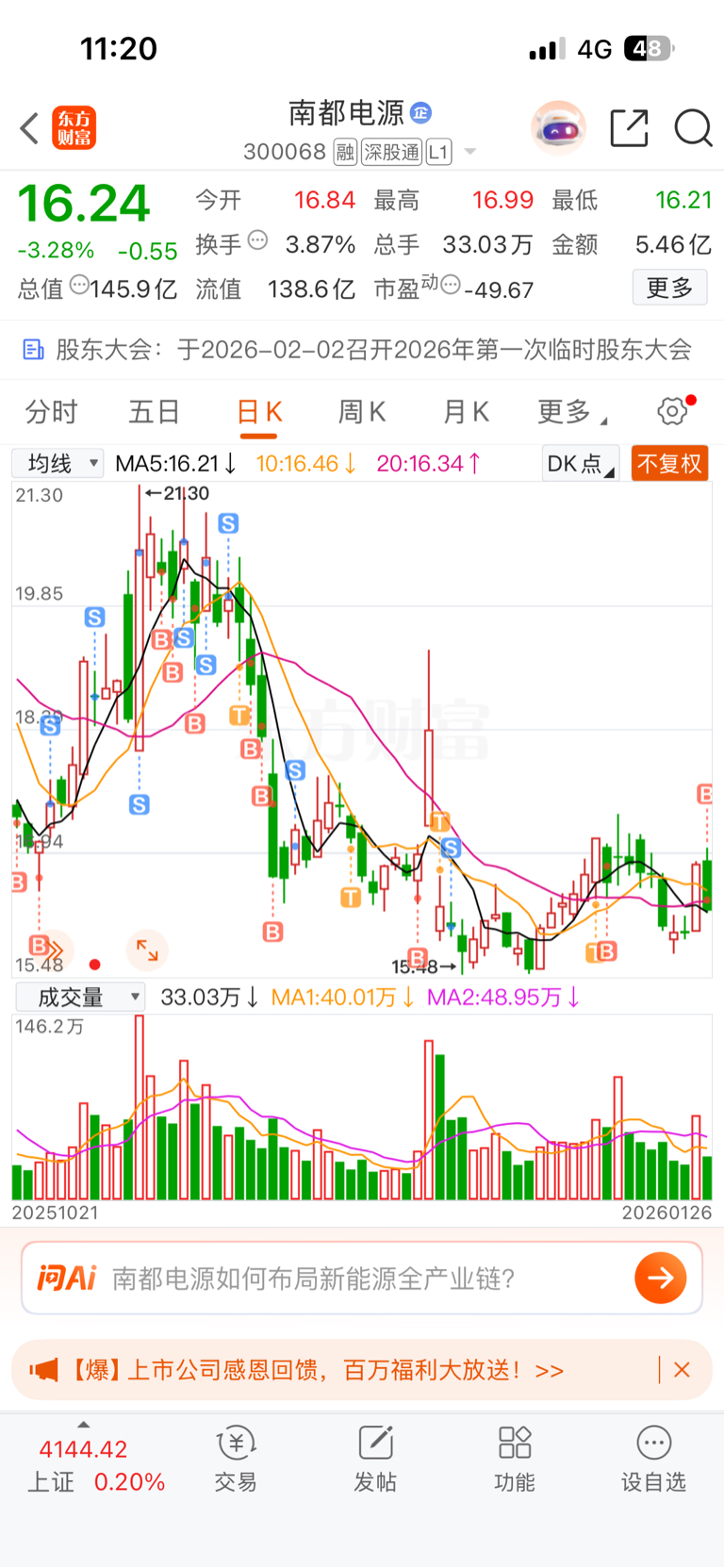Viewport: 724px width, 1568px height.
Task: Tap the 21.30 high price marker
Action: (x=176, y=493)
